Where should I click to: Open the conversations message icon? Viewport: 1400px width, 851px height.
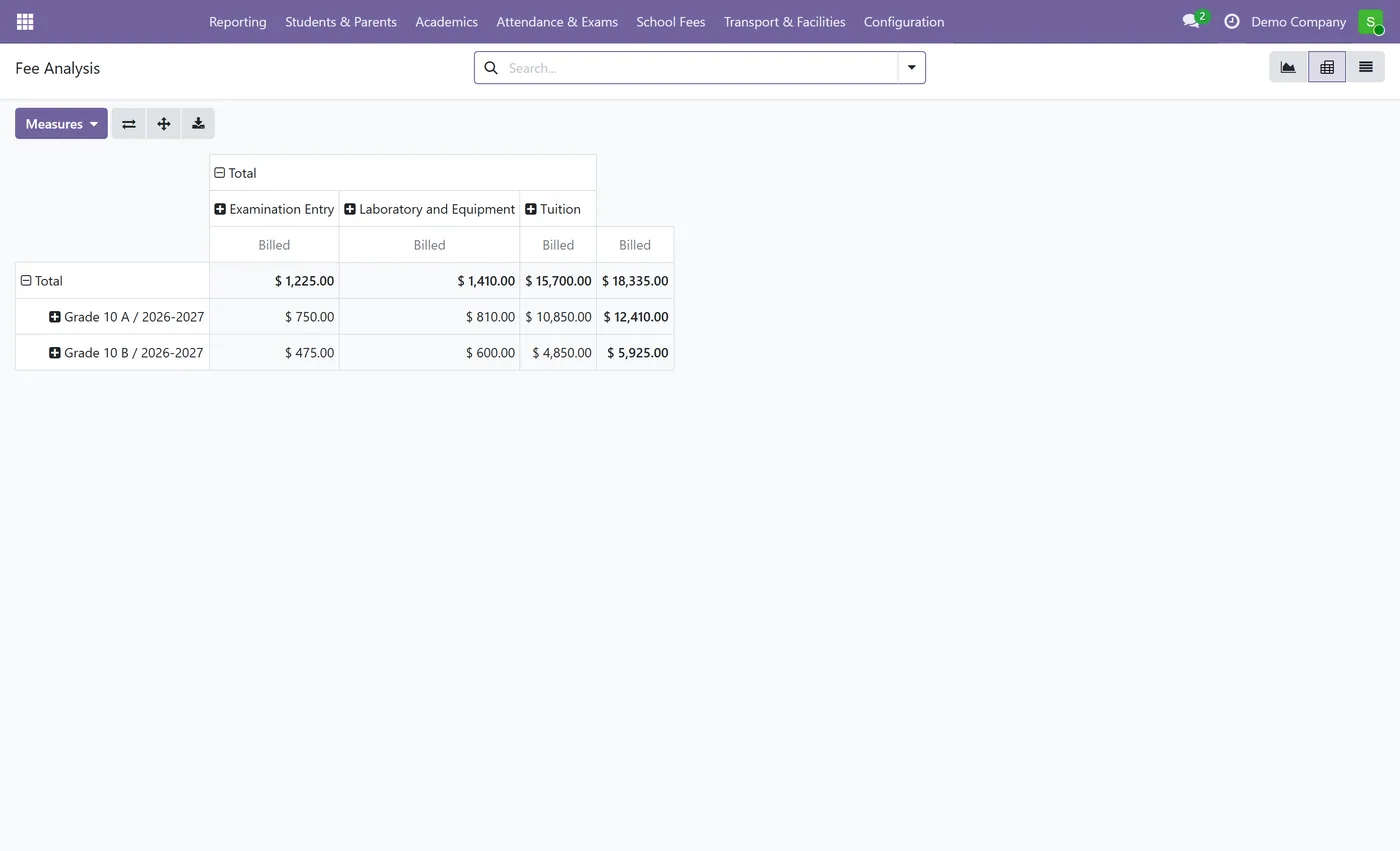pyautogui.click(x=1191, y=21)
